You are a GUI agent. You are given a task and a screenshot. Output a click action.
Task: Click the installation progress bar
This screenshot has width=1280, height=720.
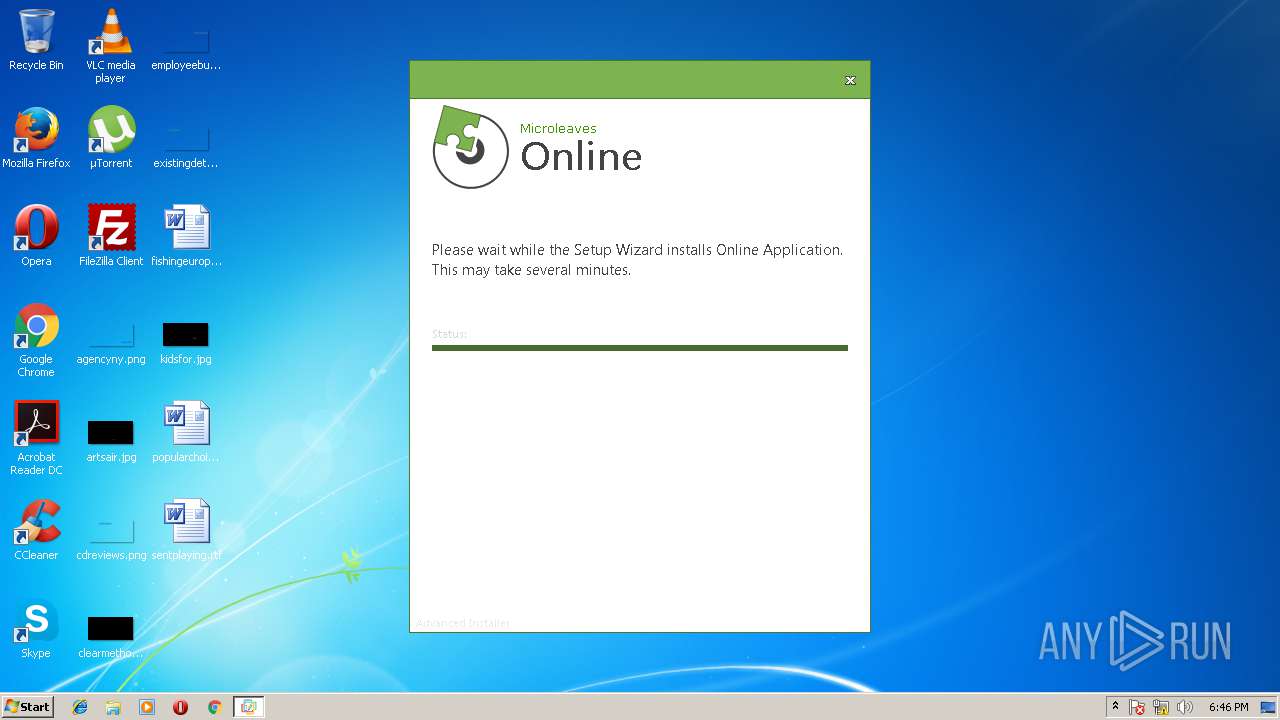(640, 348)
